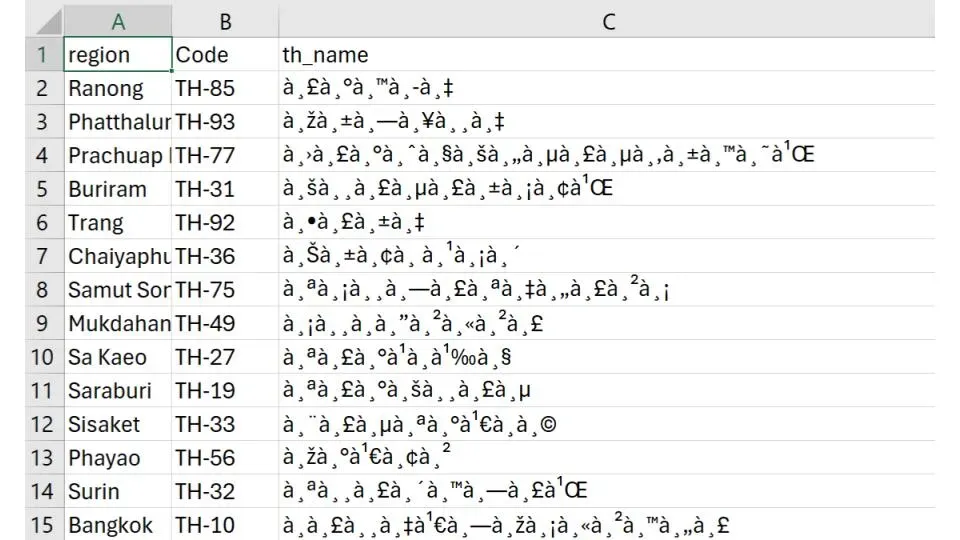This screenshot has height=540, width=960.
Task: Click the 'Code' header cell
Action: coord(225,54)
